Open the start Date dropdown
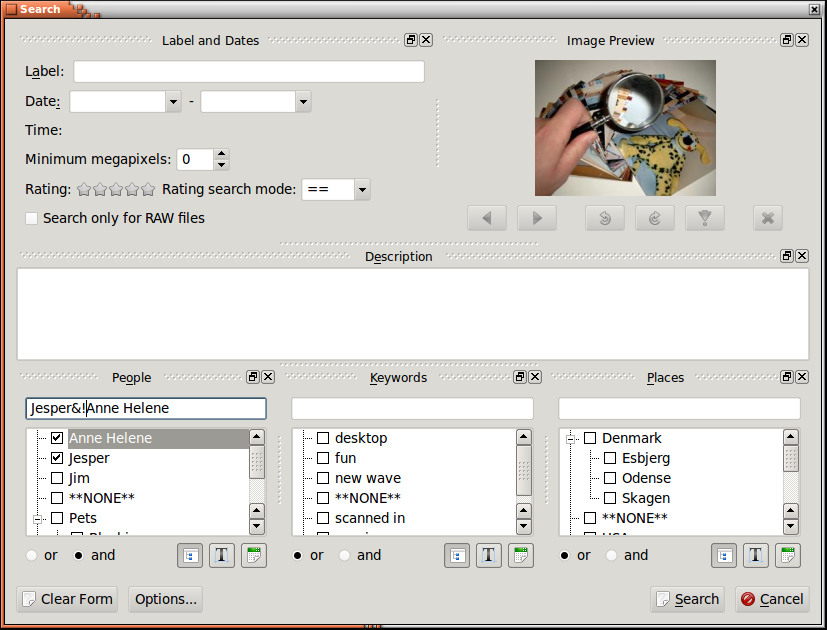This screenshot has height=630, width=827. (x=173, y=101)
